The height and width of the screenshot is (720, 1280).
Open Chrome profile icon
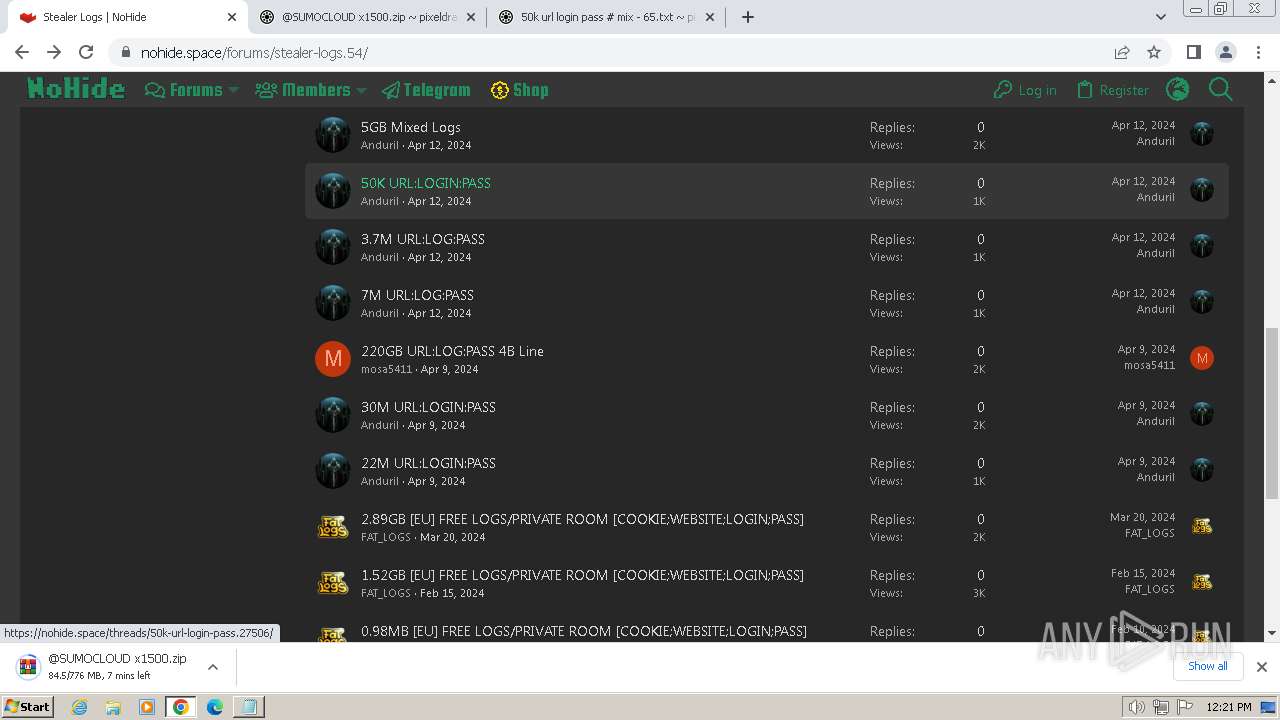pyautogui.click(x=1225, y=52)
